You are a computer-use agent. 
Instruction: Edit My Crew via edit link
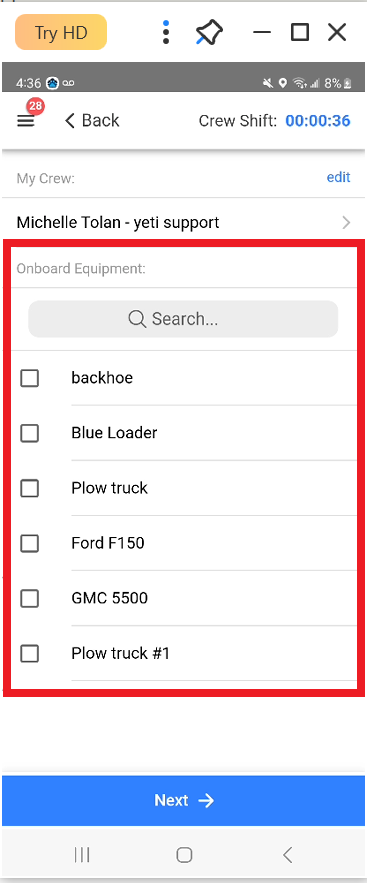tap(338, 177)
